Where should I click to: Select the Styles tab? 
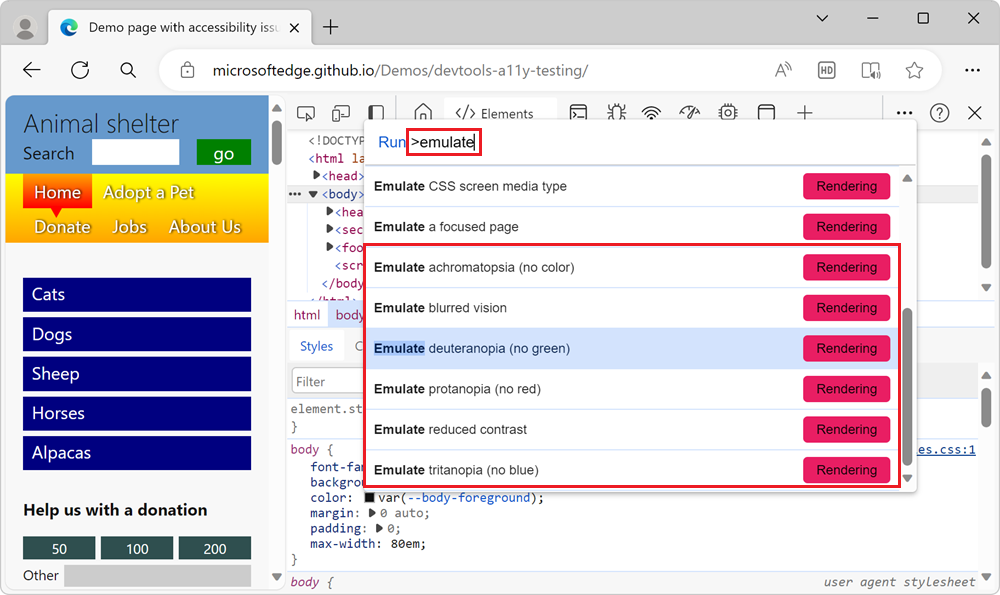[316, 346]
